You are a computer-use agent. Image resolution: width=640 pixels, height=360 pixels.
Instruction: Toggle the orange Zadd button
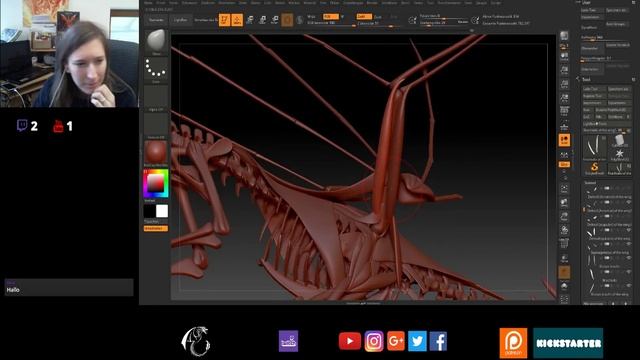coord(364,17)
